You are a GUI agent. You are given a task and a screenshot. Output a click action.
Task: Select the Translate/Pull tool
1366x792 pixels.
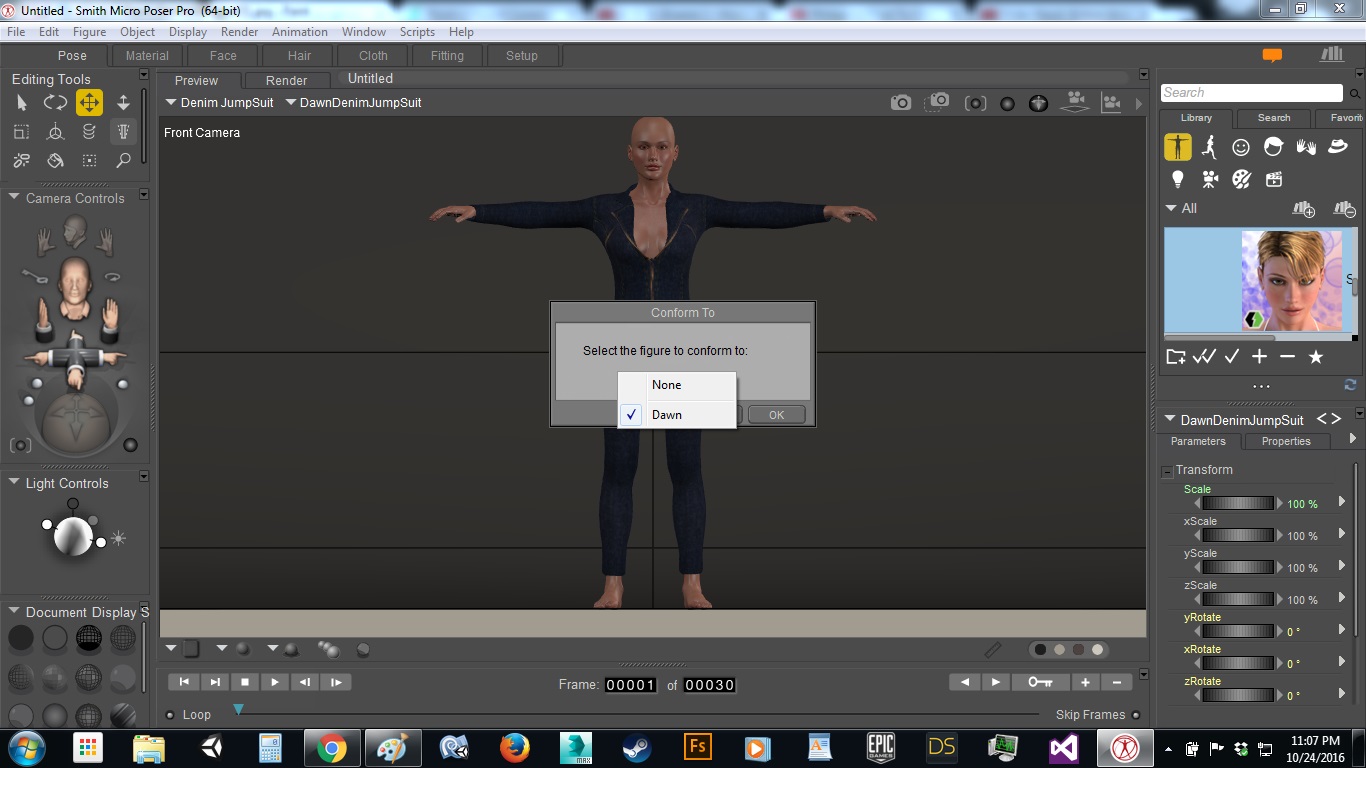(x=89, y=102)
